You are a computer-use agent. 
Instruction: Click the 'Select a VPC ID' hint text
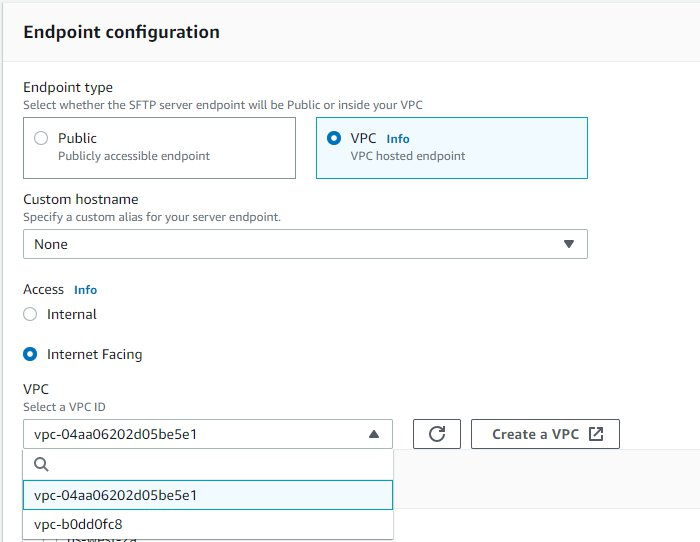[x=64, y=407]
